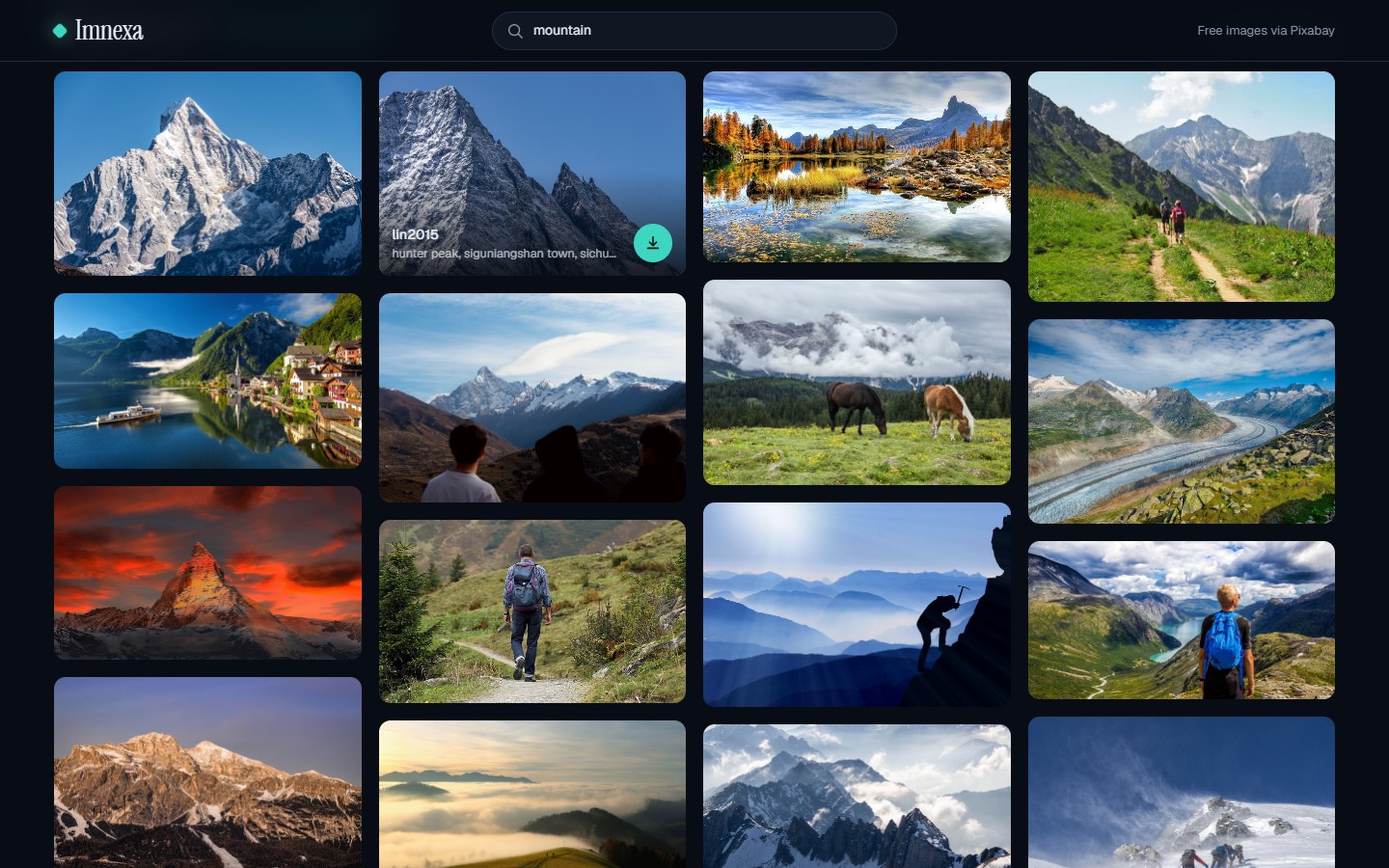The image size is (1389, 868).
Task: Click the search magnifier icon
Action: pos(515,31)
